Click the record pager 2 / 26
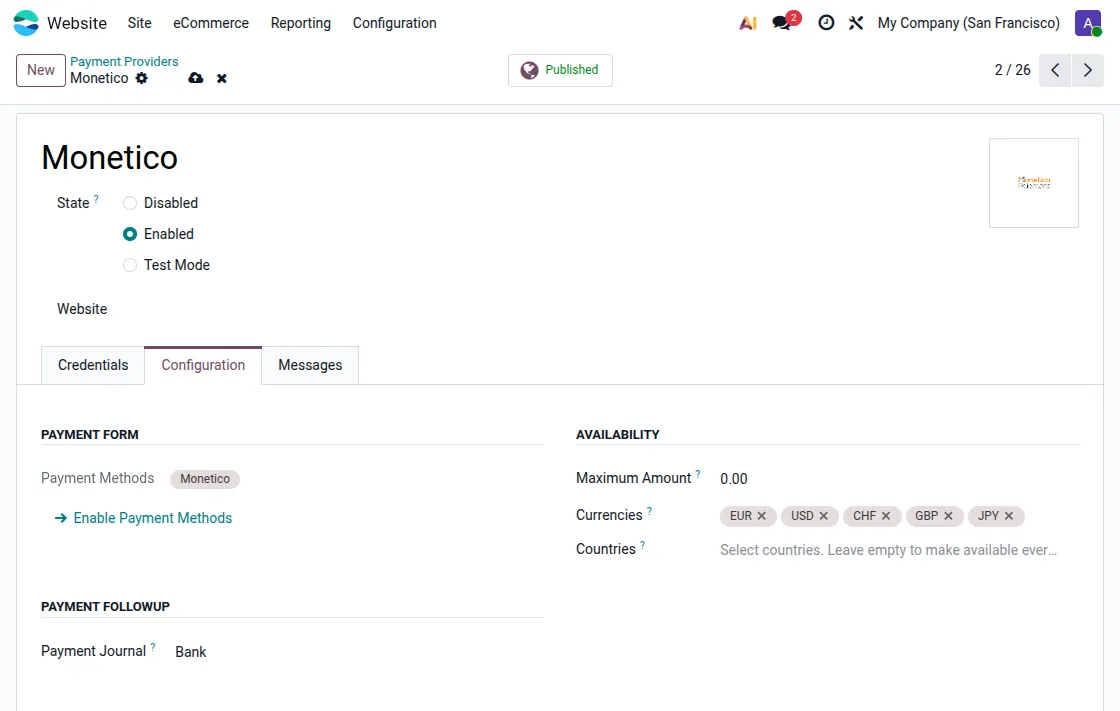1120x711 pixels. (x=1012, y=70)
